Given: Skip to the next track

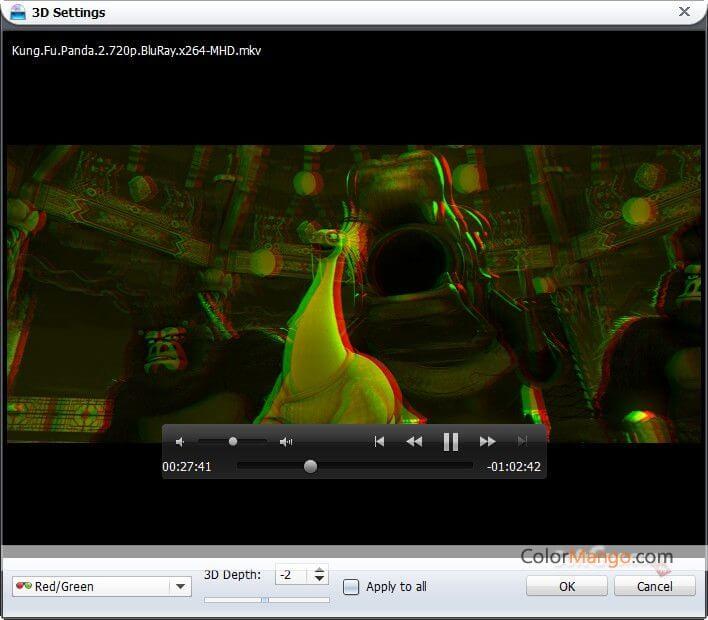Looking at the screenshot, I should (522, 441).
